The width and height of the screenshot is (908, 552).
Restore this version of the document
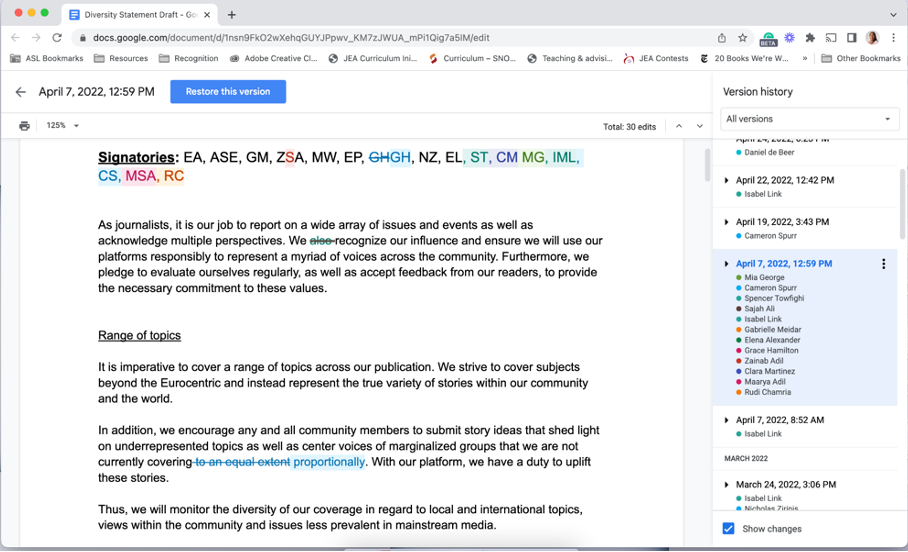(x=228, y=92)
